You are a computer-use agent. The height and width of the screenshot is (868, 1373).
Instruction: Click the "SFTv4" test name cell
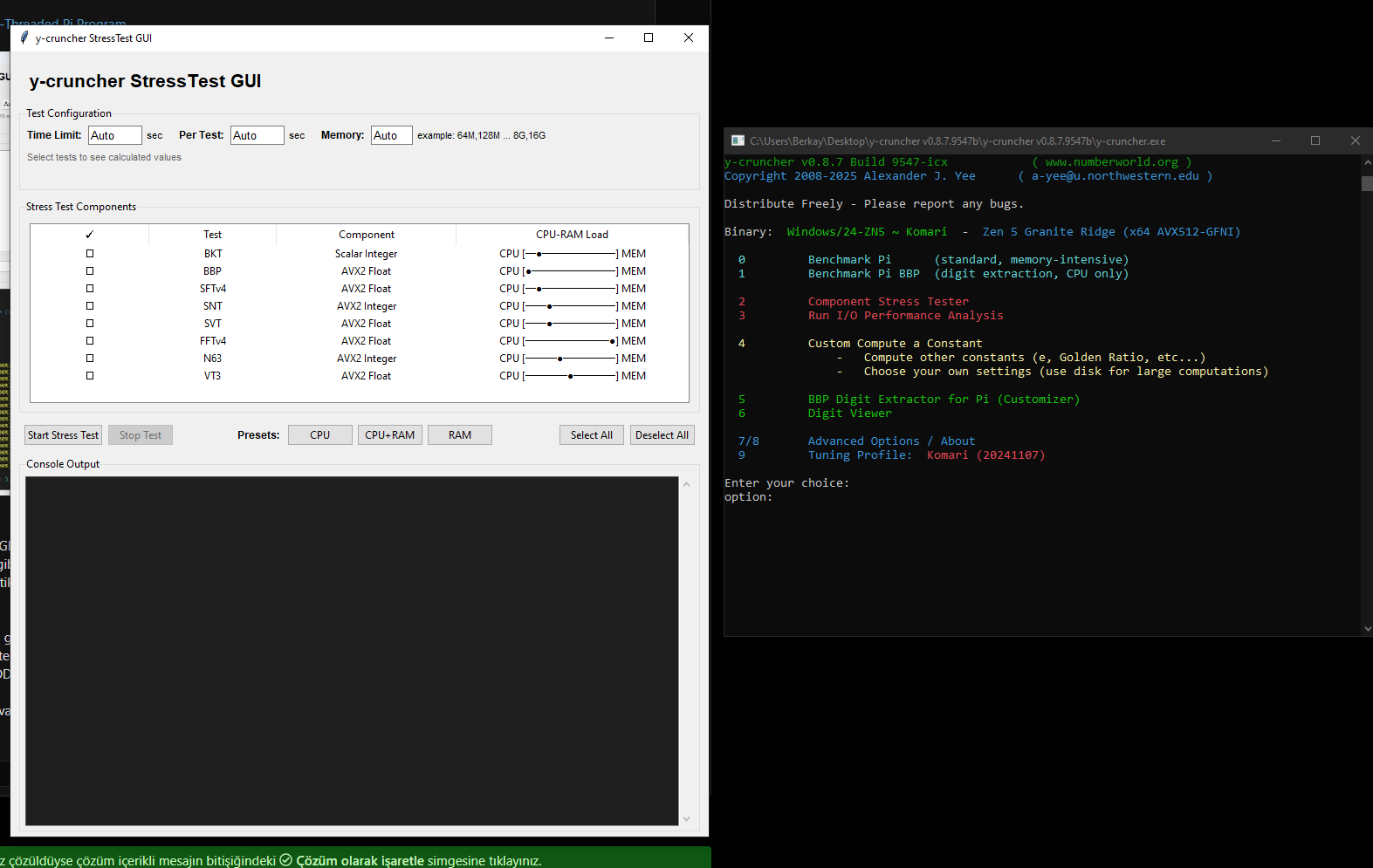(x=213, y=289)
